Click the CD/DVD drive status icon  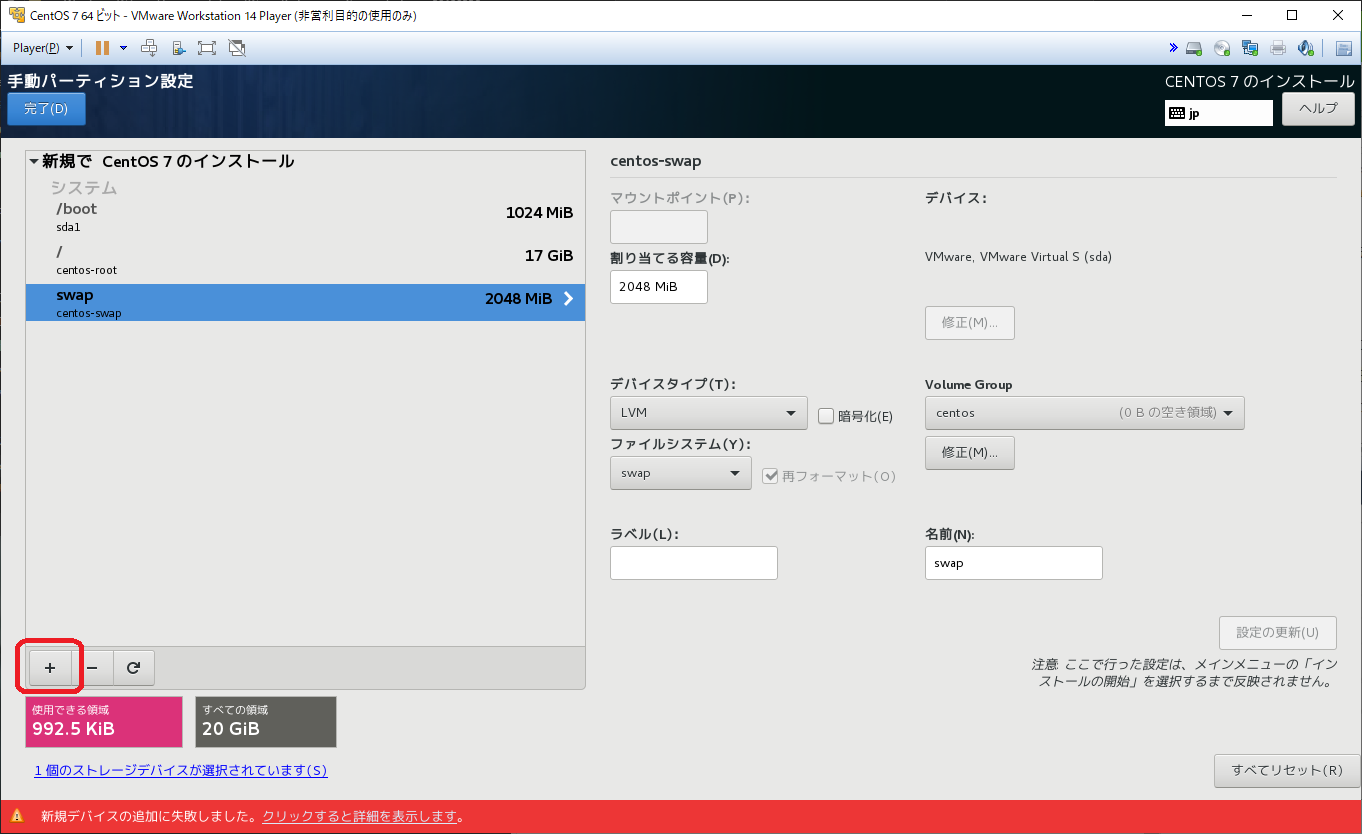tap(1222, 48)
